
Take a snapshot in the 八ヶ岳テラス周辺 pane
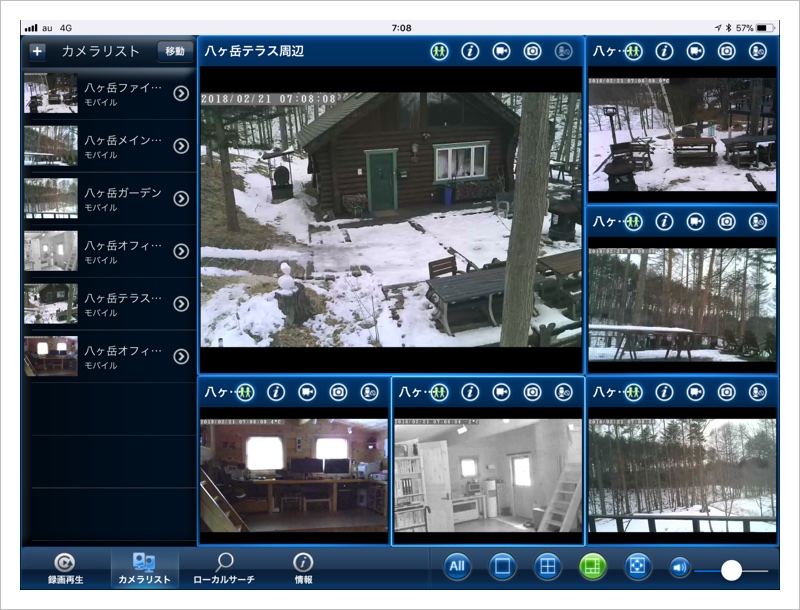pyautogui.click(x=533, y=51)
